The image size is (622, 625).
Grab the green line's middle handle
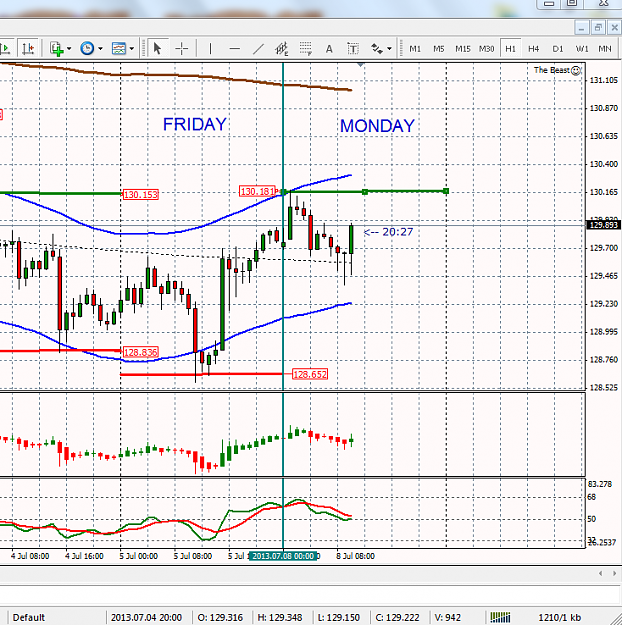(x=364, y=192)
